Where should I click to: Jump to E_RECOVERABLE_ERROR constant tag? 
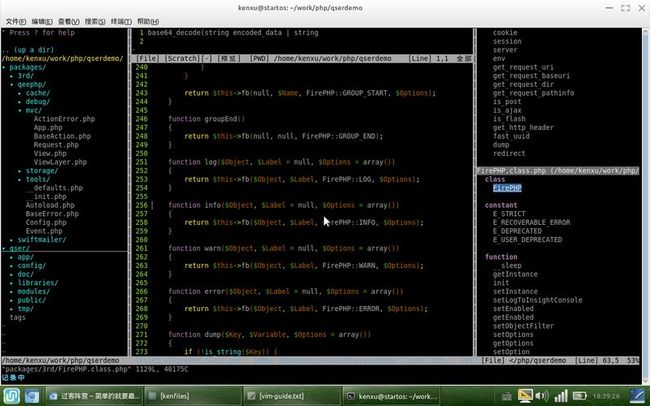[531, 223]
